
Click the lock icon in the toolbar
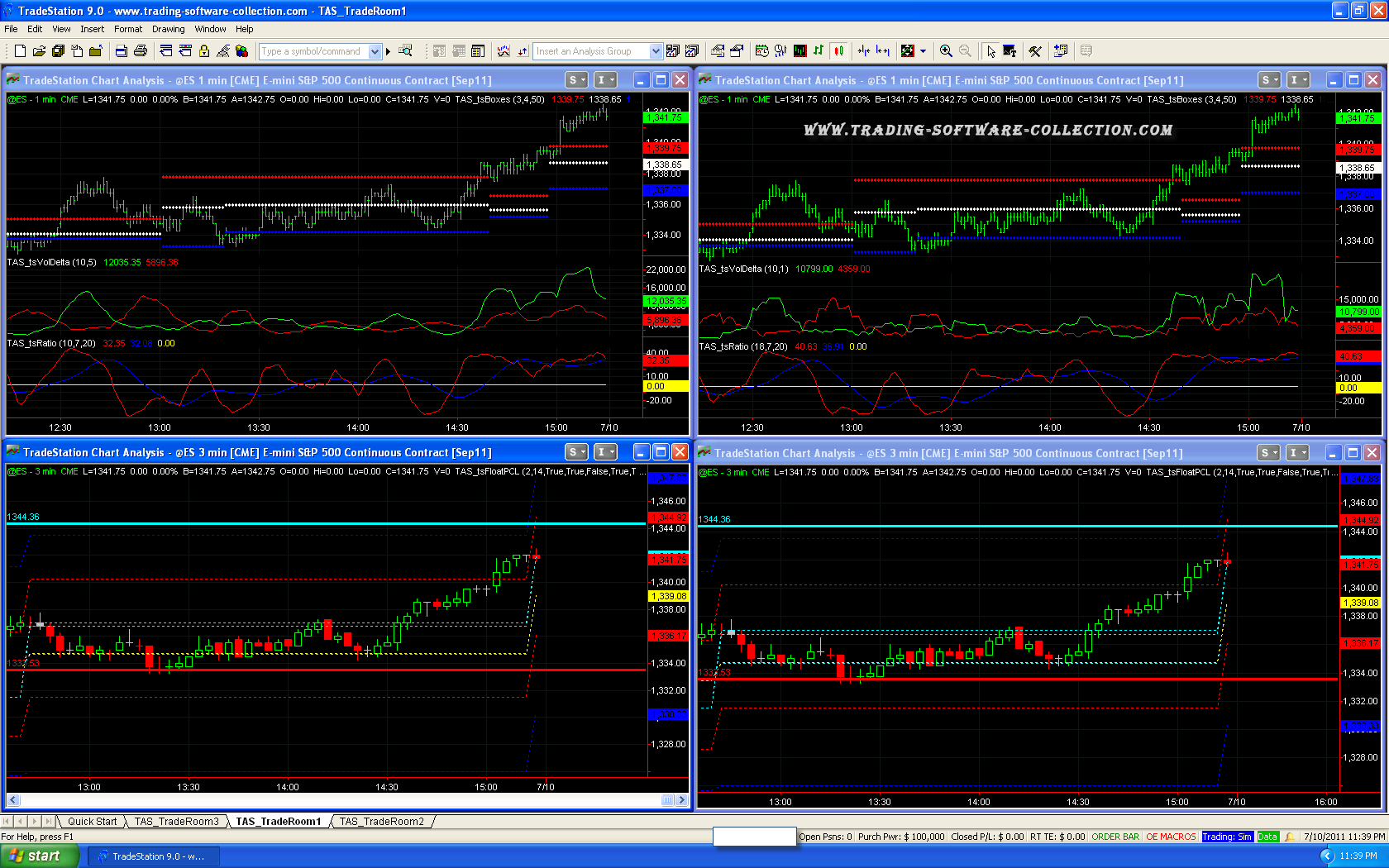(x=204, y=51)
